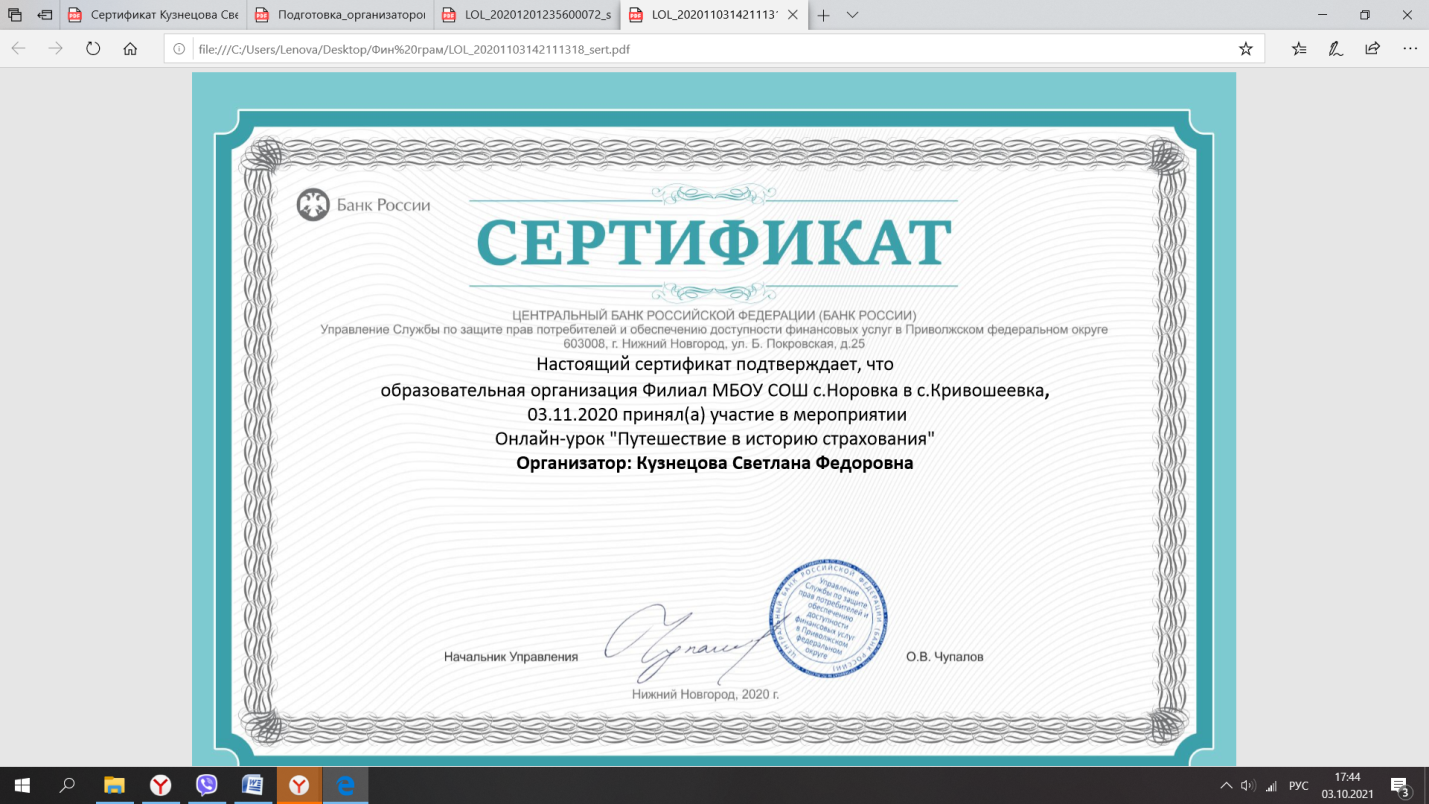
Task: Click the 'Начальник Управления' label
Action: point(511,657)
